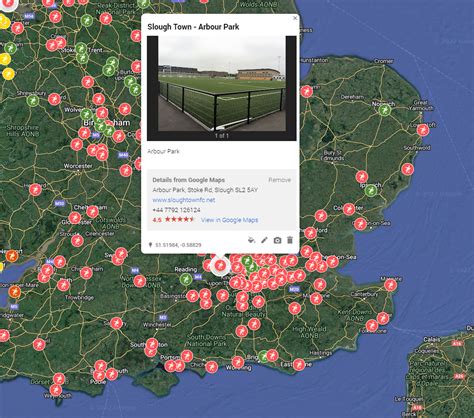
Task: Click the green marker near Reading
Action: point(186,279)
